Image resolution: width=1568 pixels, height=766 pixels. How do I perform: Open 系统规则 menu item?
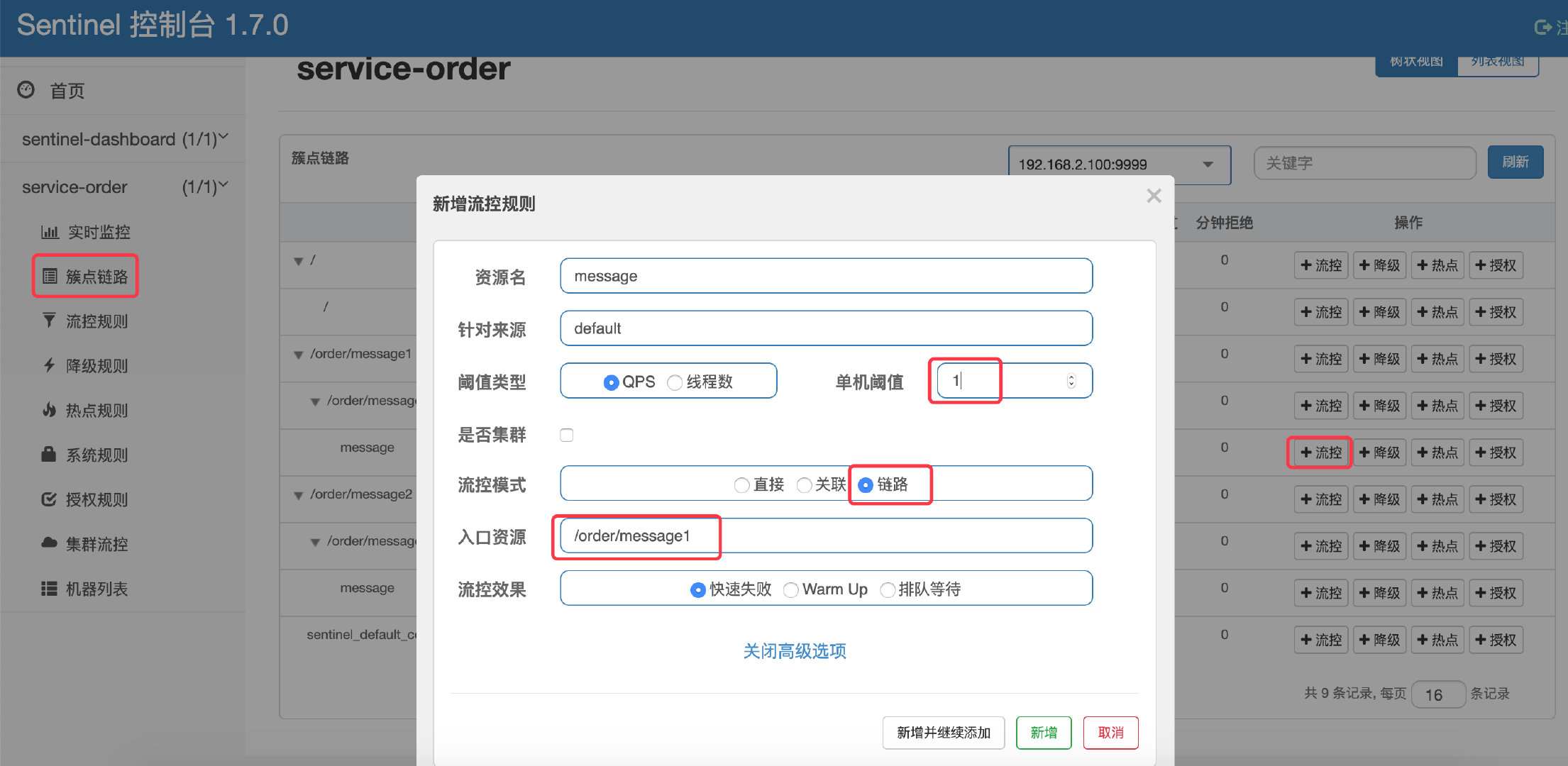(x=96, y=455)
